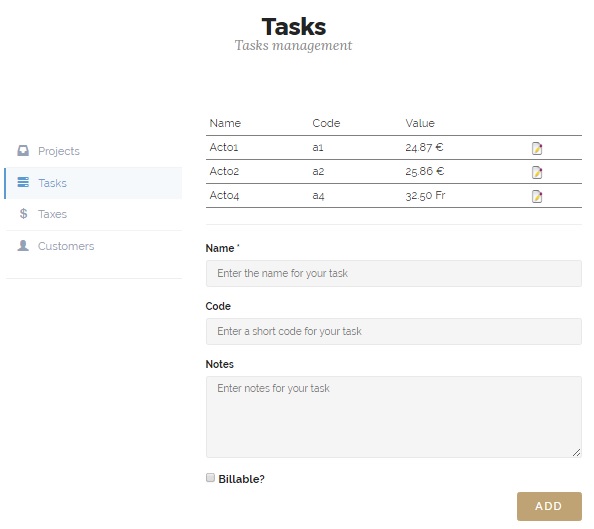The height and width of the screenshot is (529, 594).
Task: Select the Tasks sidebar item
Action: pos(93,183)
